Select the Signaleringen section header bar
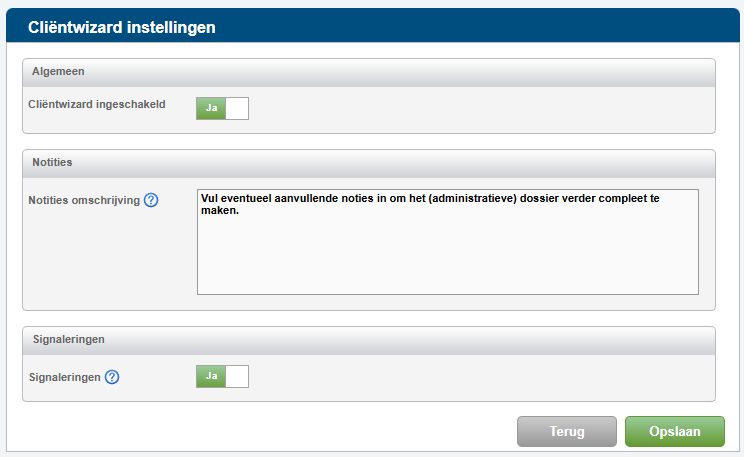Screen dimensions: 744x457 (369, 340)
